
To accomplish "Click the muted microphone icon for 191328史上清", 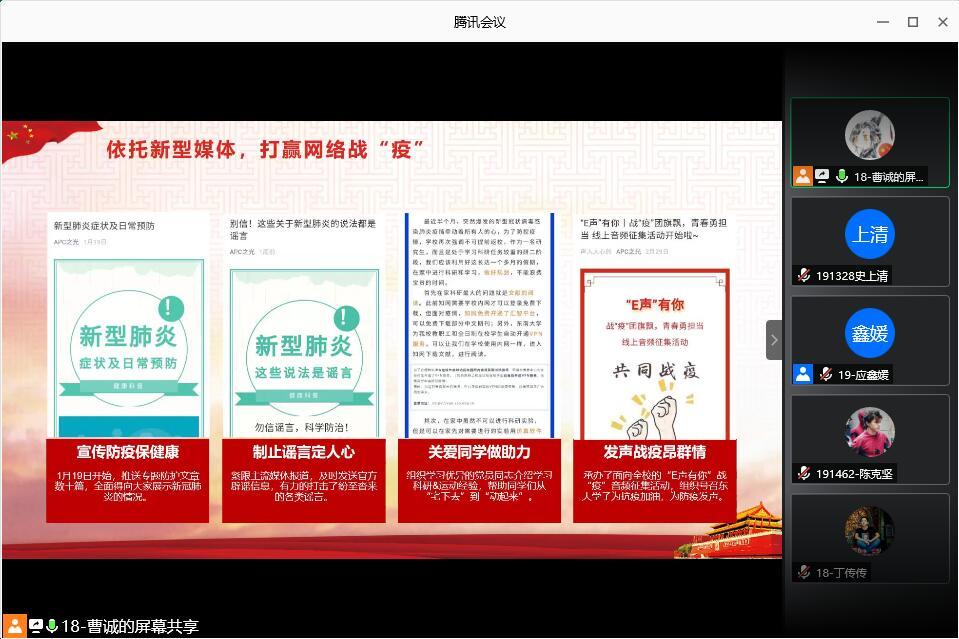I will [x=803, y=275].
